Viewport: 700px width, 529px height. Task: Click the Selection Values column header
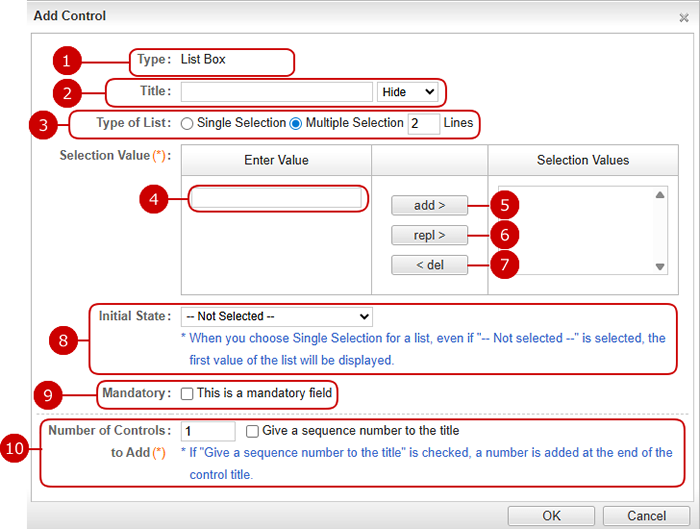tap(583, 160)
